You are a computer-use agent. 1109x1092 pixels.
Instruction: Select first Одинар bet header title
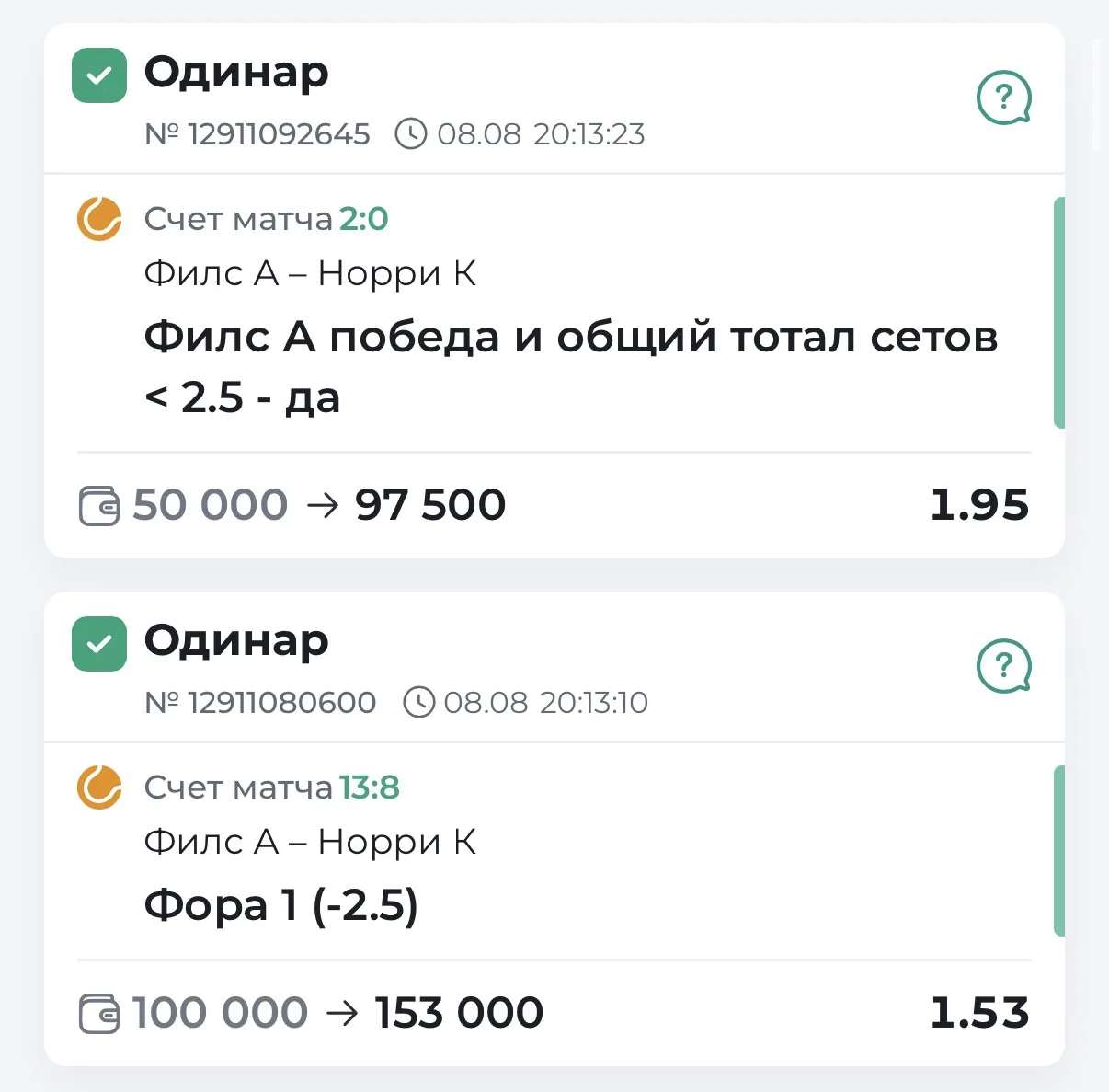click(236, 73)
